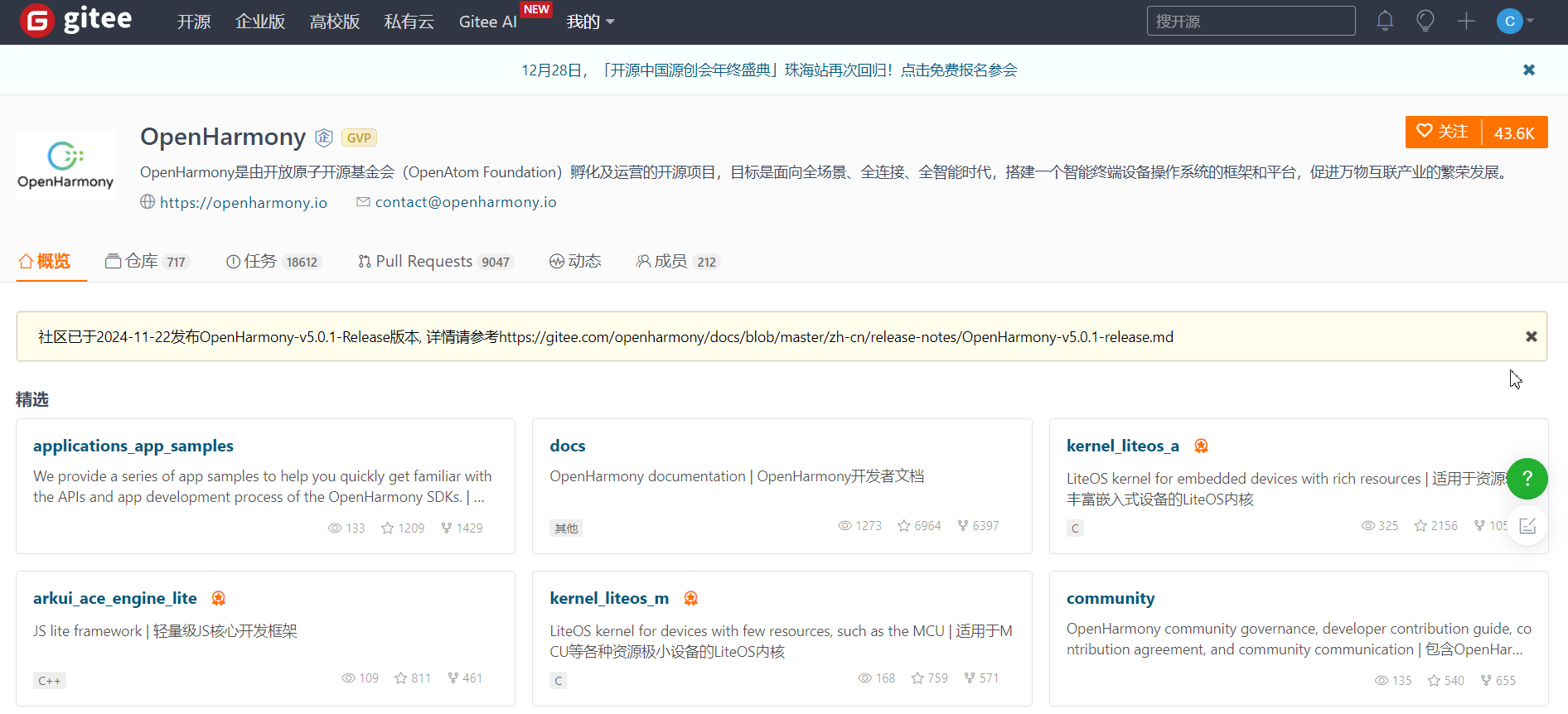Open the 开源中国源创会年终盛典 event announcement link
Image resolution: width=1568 pixels, height=714 pixels.
tap(769, 70)
